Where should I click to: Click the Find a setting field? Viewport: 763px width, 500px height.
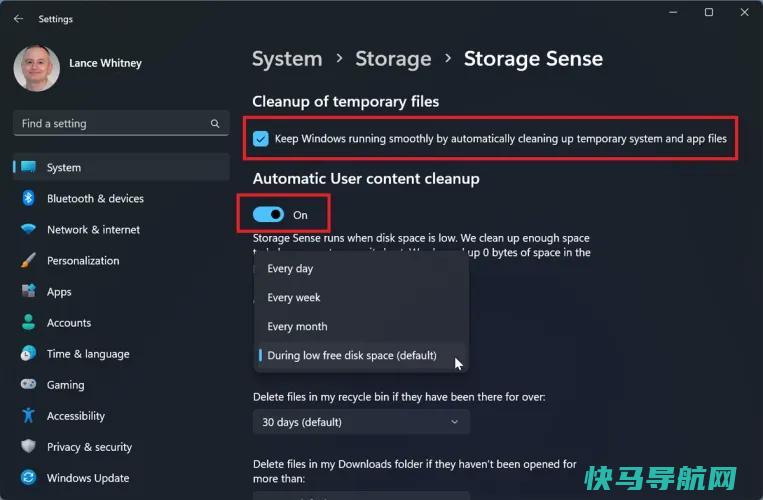[x=121, y=124]
